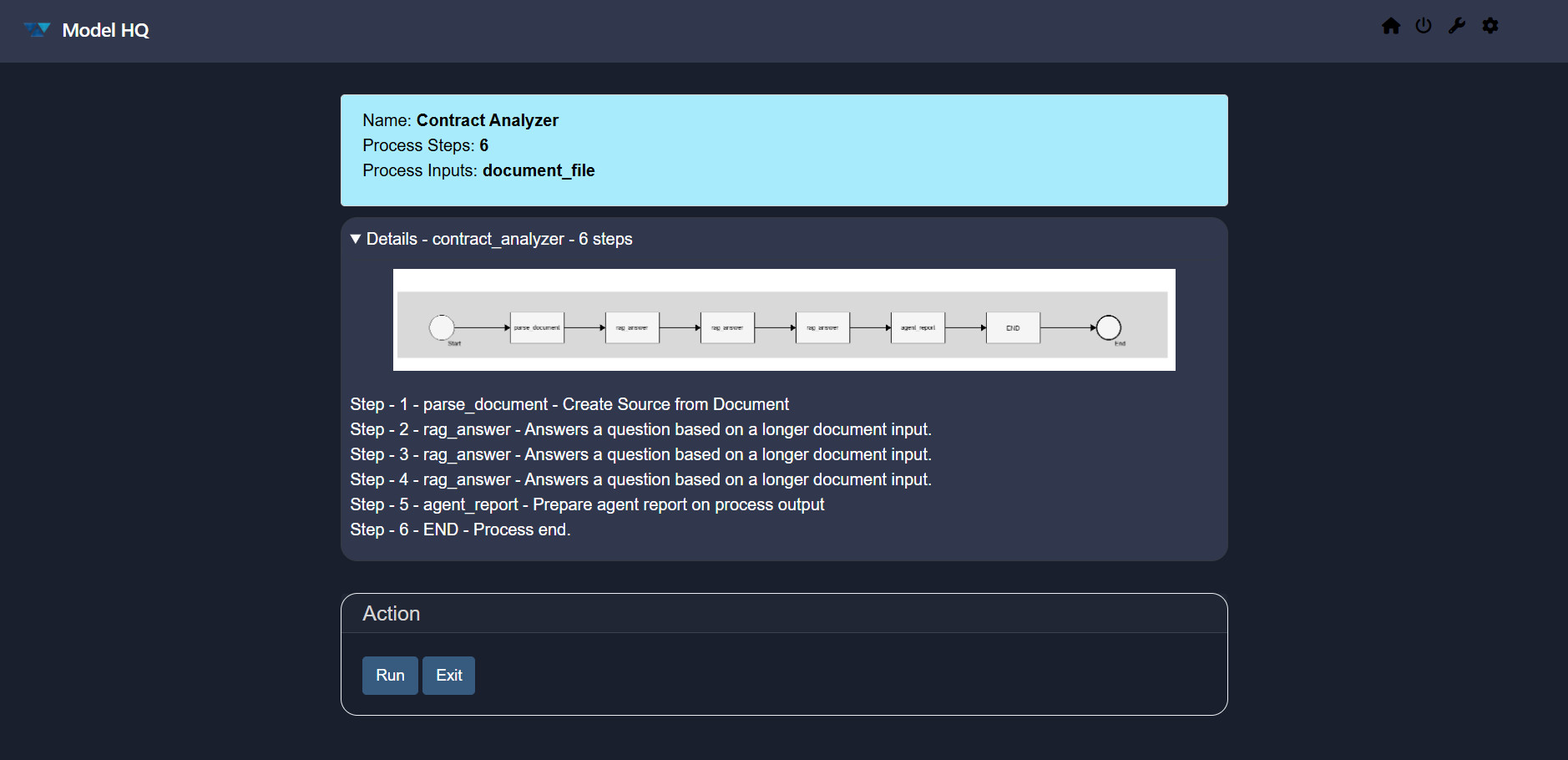Select the agent_report node in the diagram
The width and height of the screenshot is (1568, 760).
918,327
